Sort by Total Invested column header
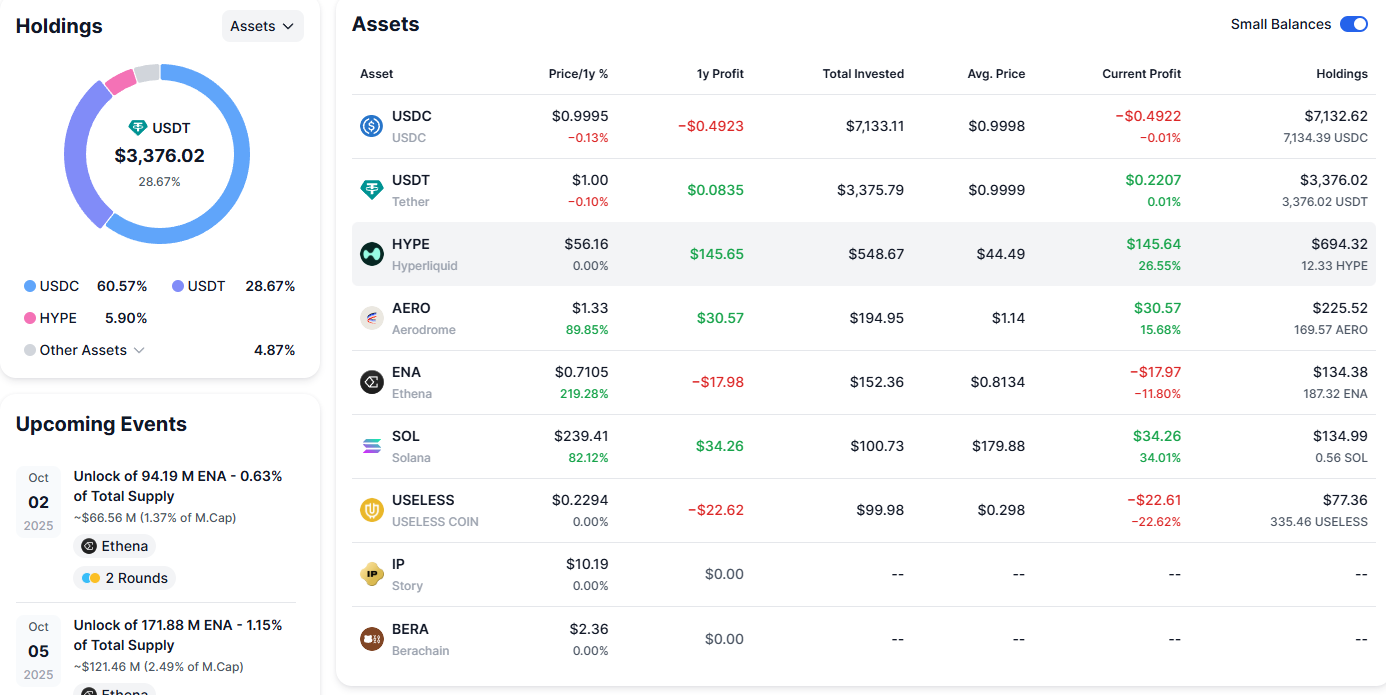The image size is (1386, 695). pyautogui.click(x=863, y=74)
